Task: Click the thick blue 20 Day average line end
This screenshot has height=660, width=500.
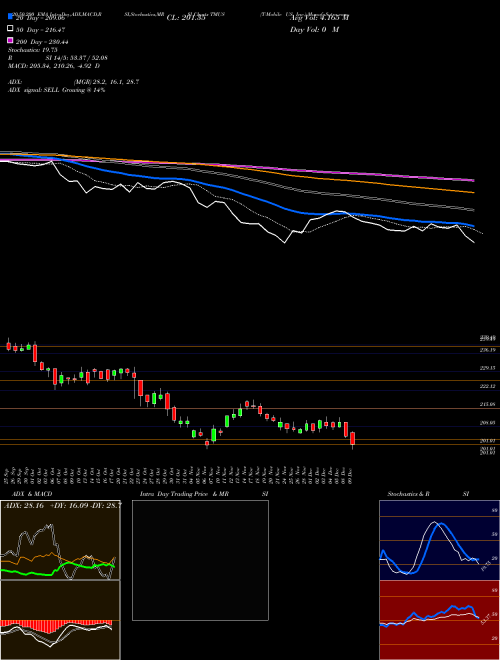Action: pos(472,225)
